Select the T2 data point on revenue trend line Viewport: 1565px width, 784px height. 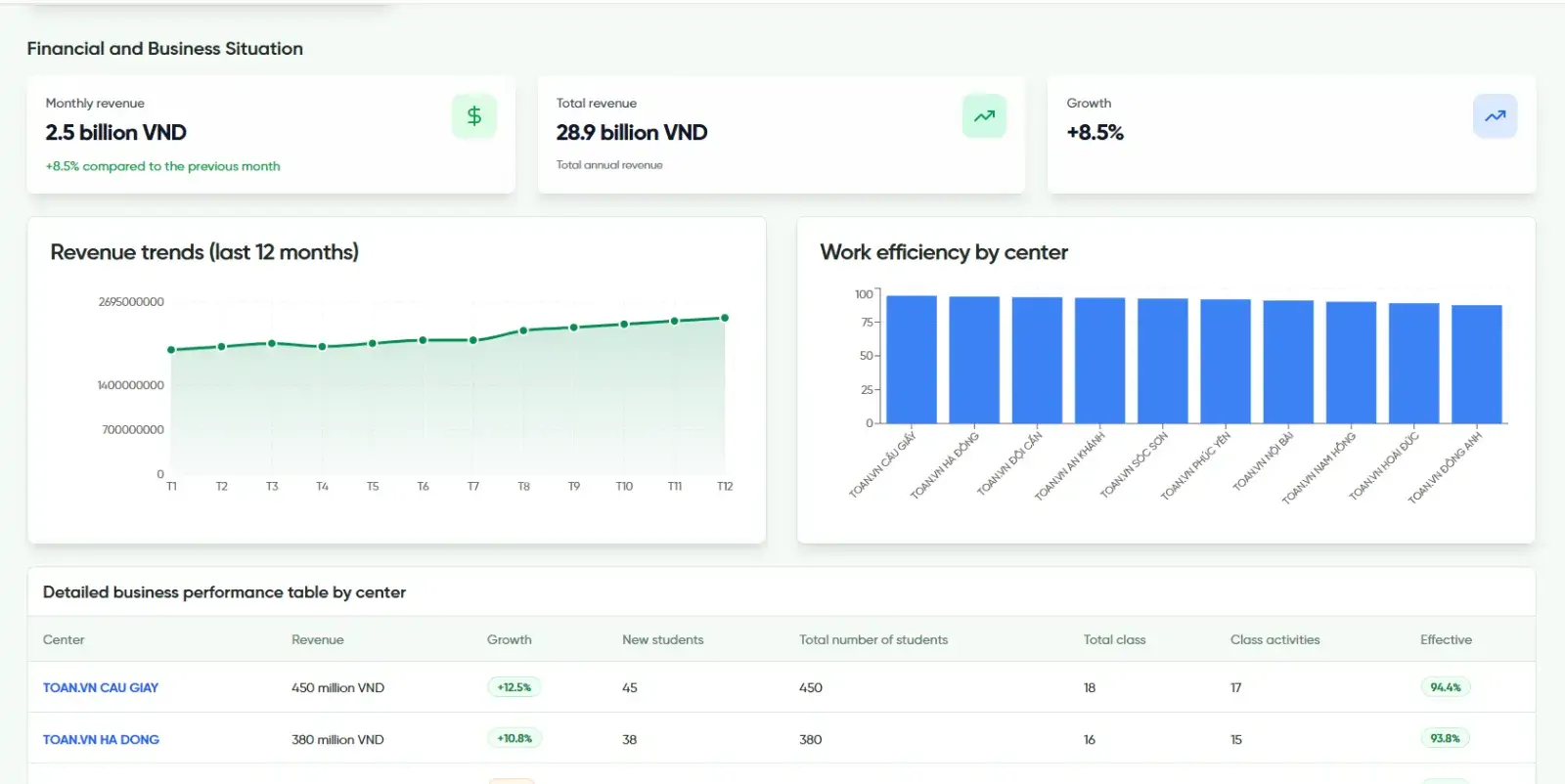pos(222,346)
